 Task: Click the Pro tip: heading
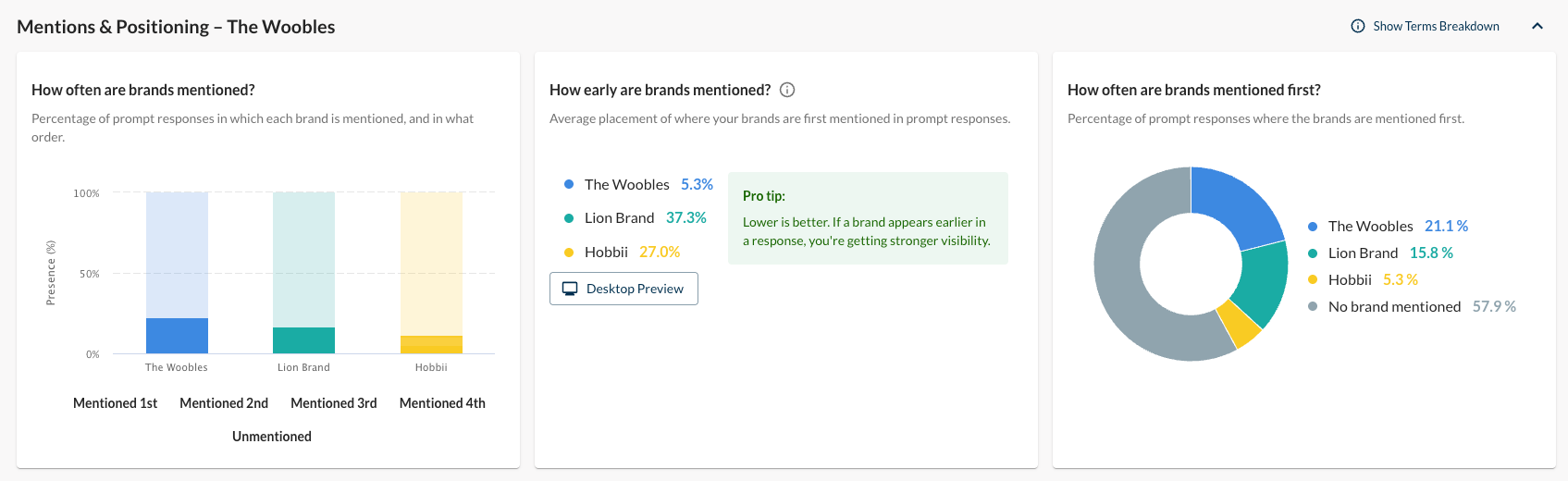[764, 196]
